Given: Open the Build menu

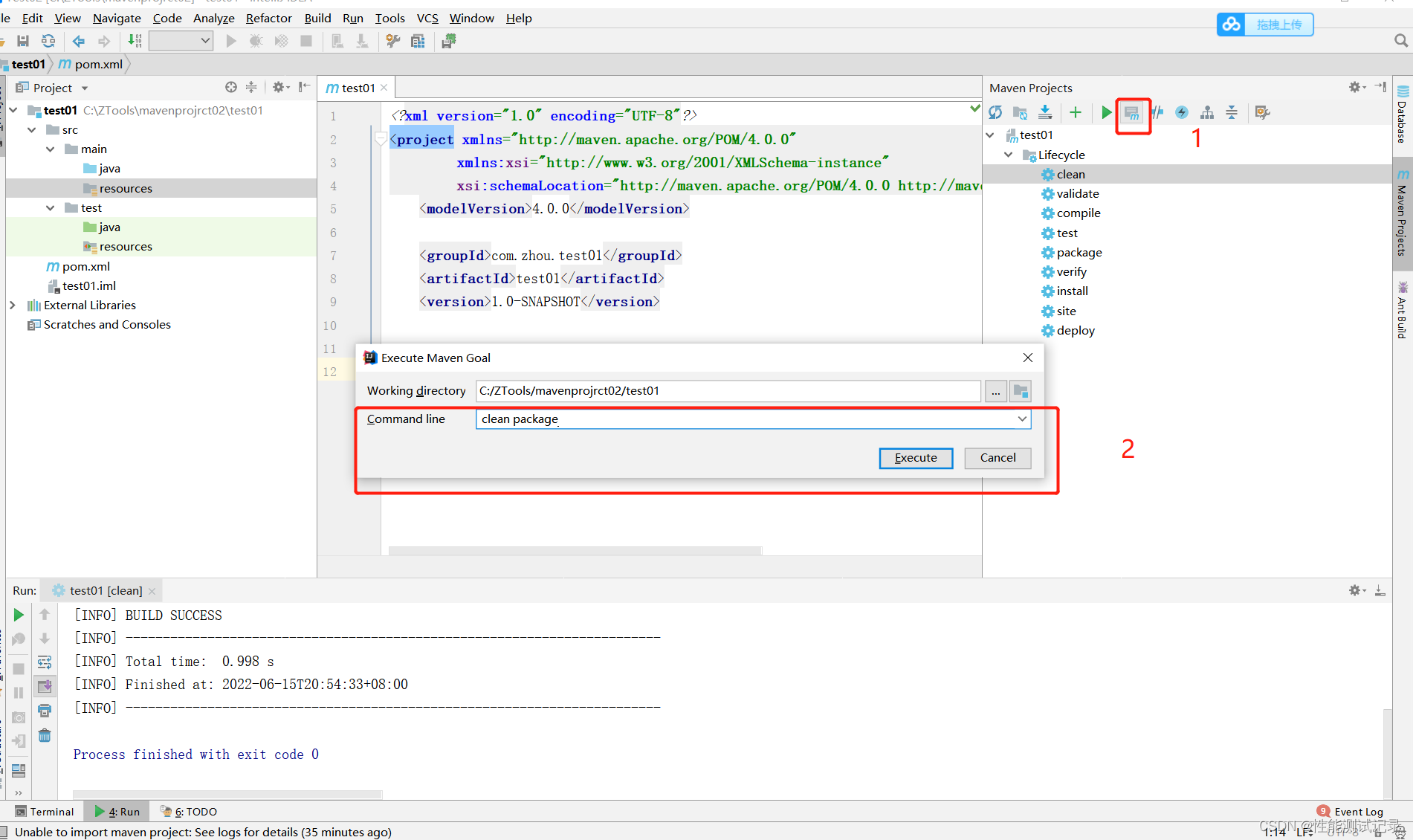Looking at the screenshot, I should pyautogui.click(x=317, y=18).
